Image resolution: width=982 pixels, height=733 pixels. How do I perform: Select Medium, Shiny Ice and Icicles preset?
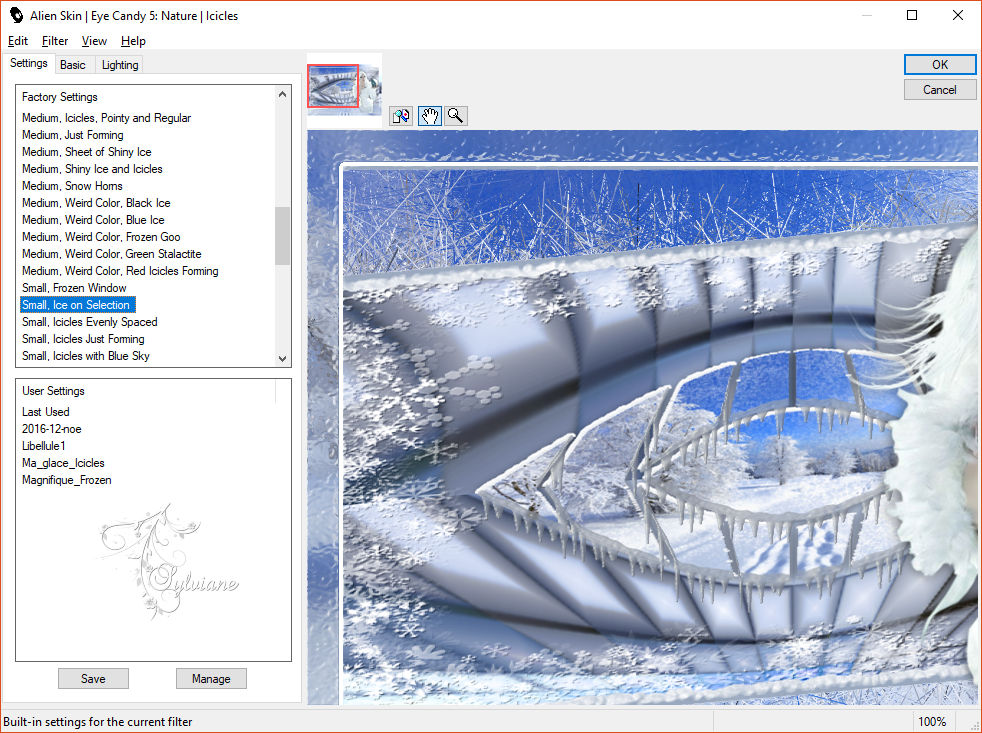click(x=92, y=169)
